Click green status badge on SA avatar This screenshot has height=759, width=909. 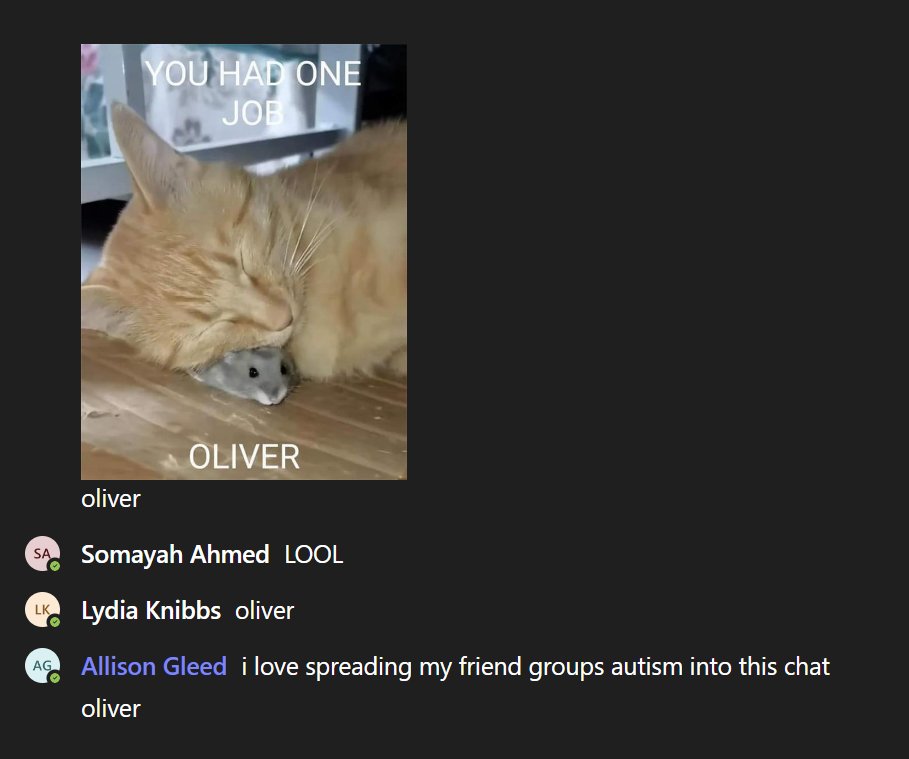coord(54,566)
